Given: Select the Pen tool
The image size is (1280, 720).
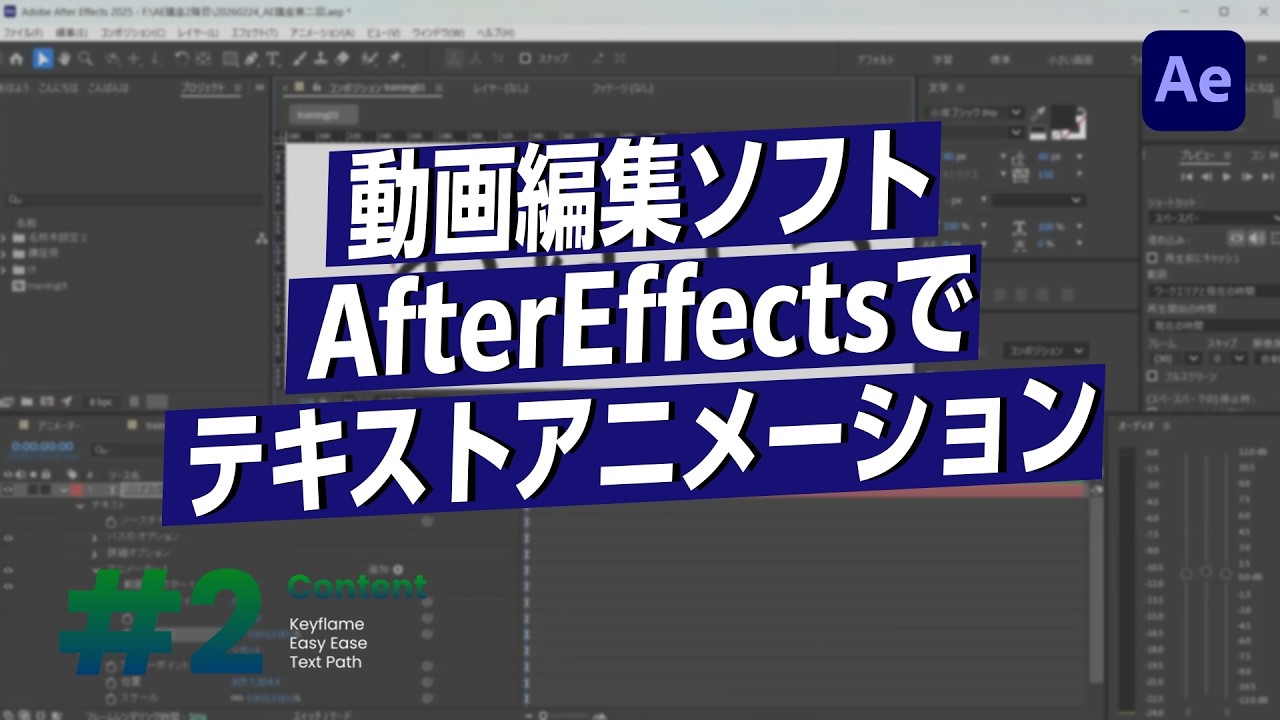Looking at the screenshot, I should [x=252, y=58].
